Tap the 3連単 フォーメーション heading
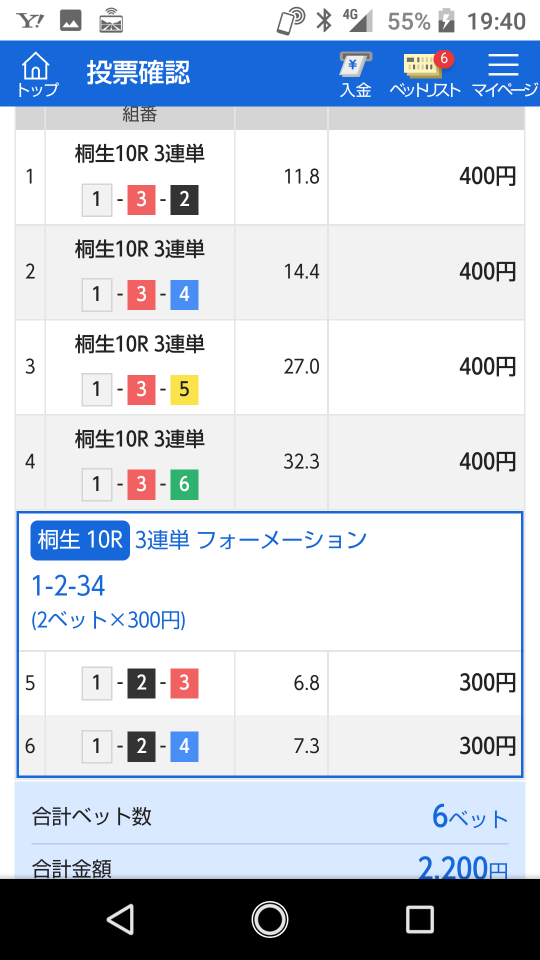This screenshot has width=540, height=960. (250, 540)
